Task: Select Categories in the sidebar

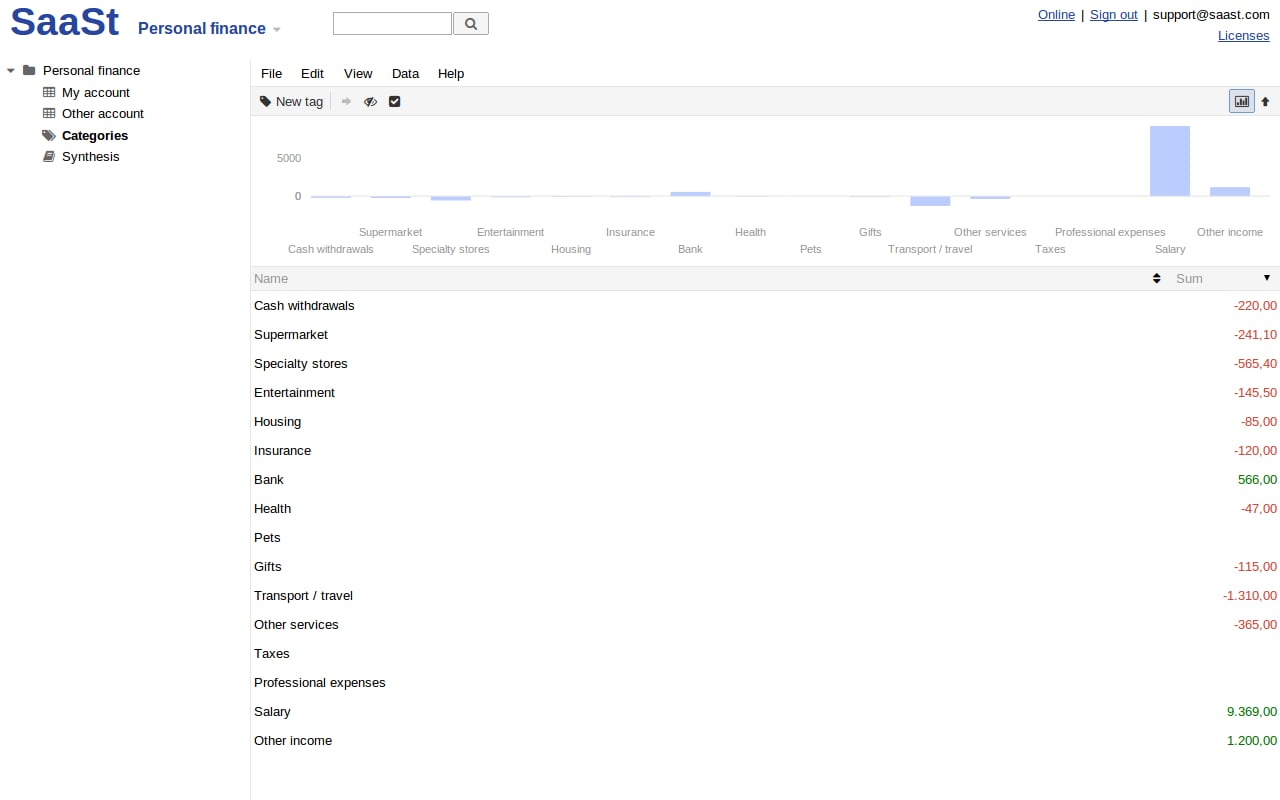Action: [95, 135]
